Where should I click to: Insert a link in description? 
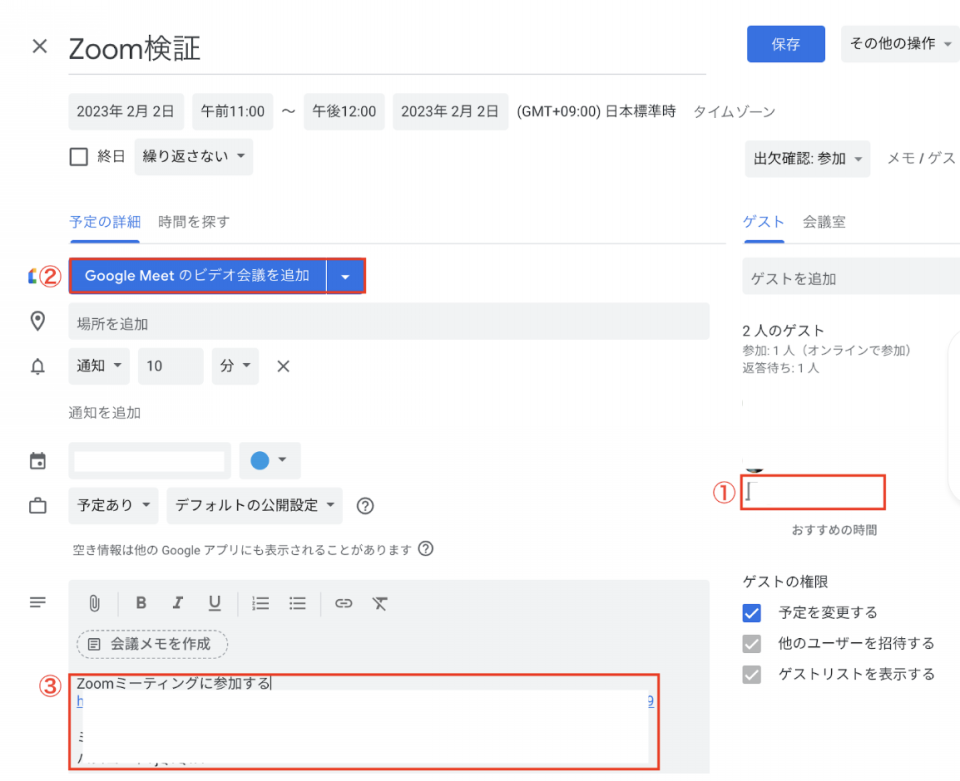[x=343, y=604]
